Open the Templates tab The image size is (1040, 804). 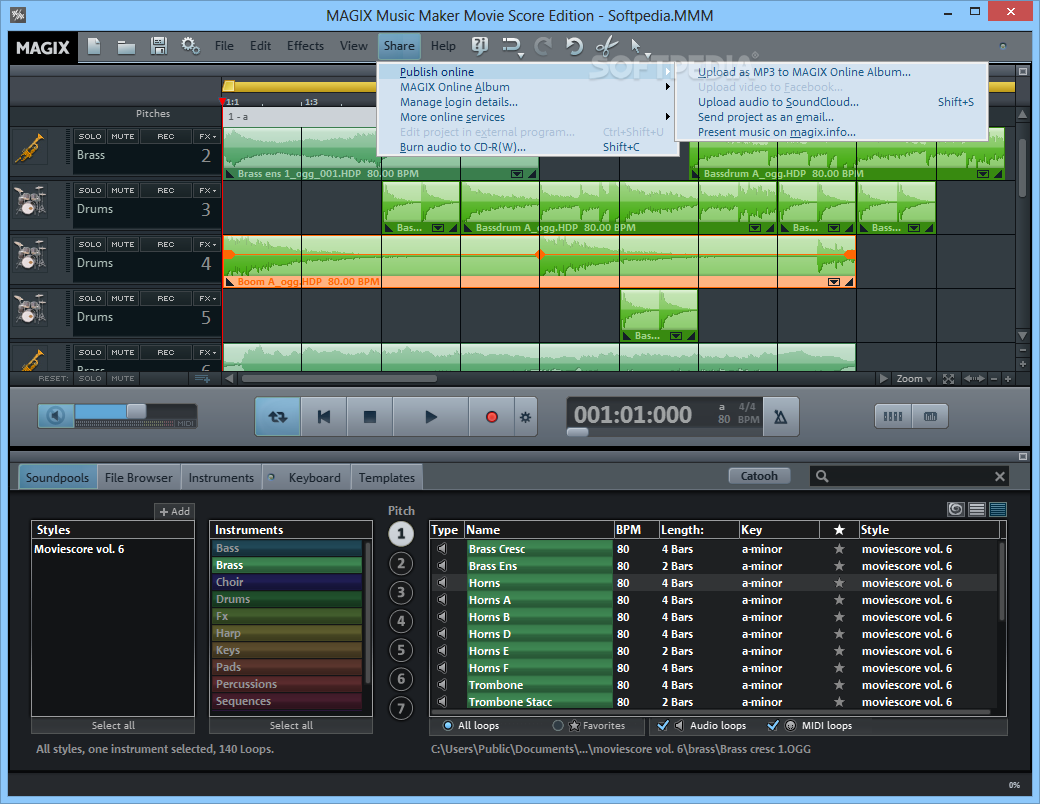click(x=387, y=478)
